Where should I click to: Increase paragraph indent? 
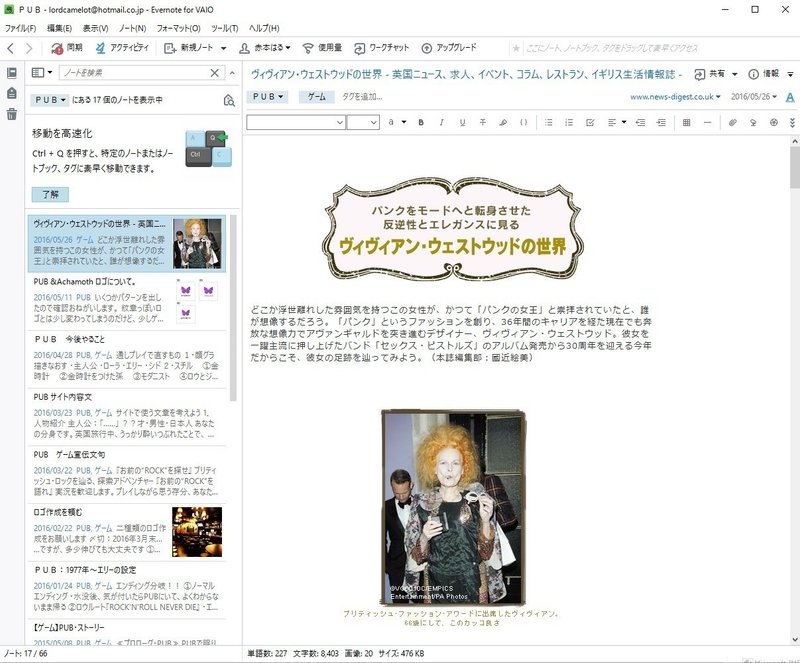pyautogui.click(x=661, y=122)
